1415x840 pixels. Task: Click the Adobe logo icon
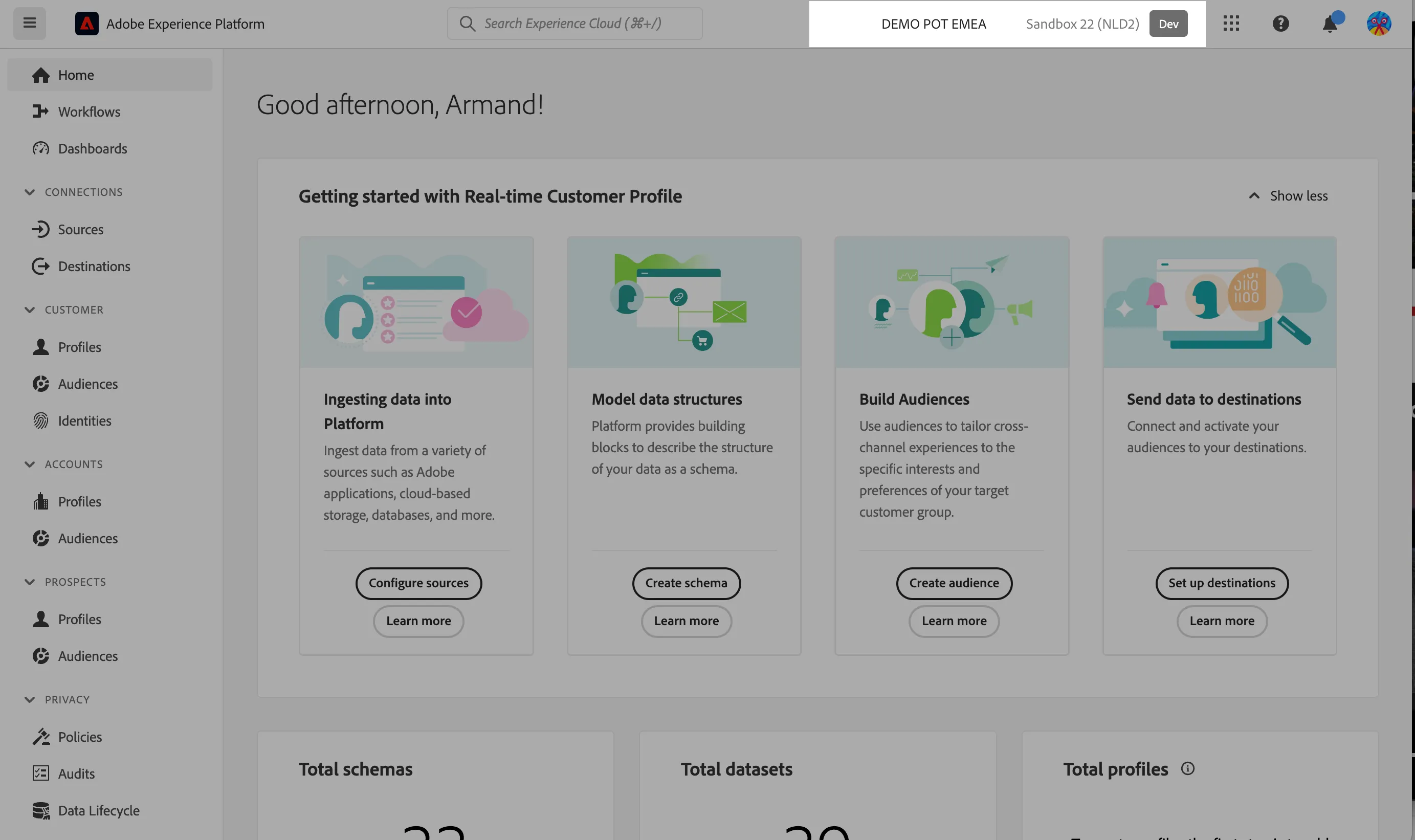coord(86,23)
